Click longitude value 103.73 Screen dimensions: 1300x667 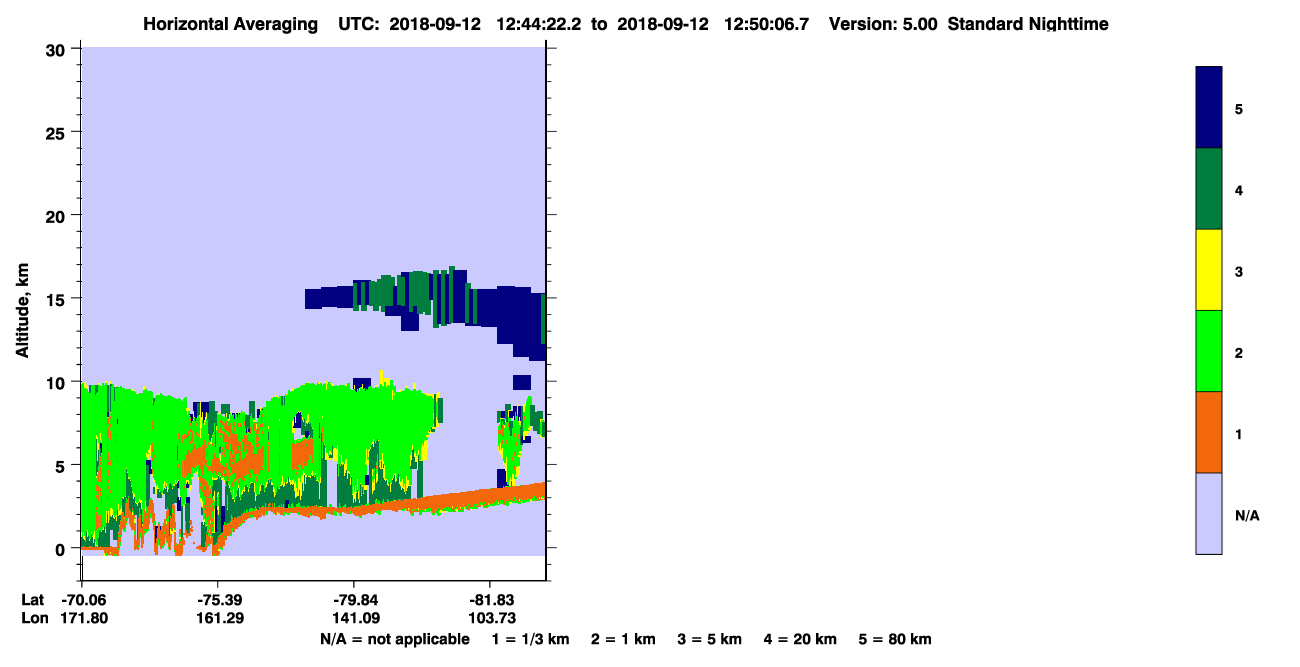[x=491, y=619]
